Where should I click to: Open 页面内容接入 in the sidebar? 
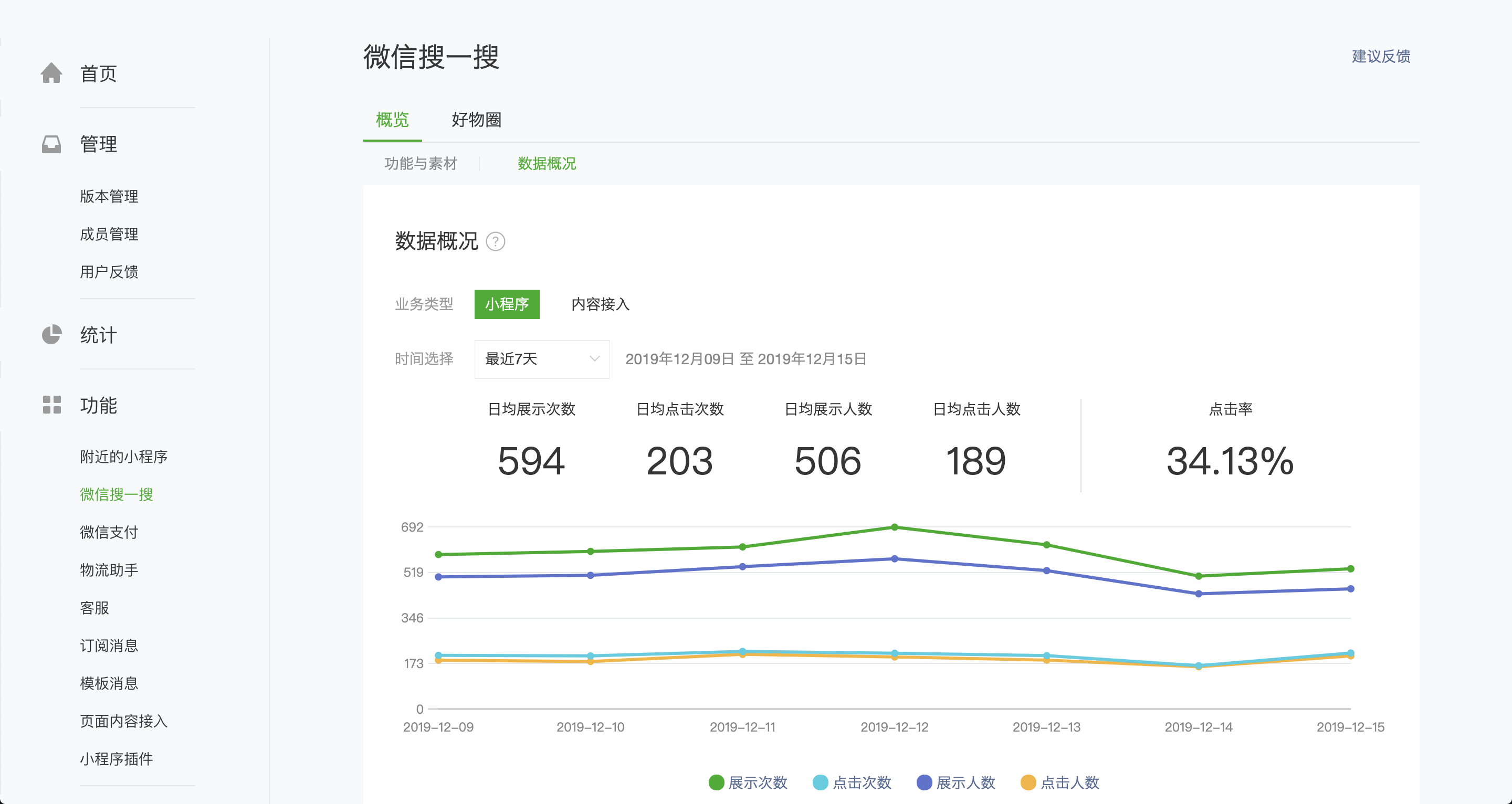click(124, 721)
